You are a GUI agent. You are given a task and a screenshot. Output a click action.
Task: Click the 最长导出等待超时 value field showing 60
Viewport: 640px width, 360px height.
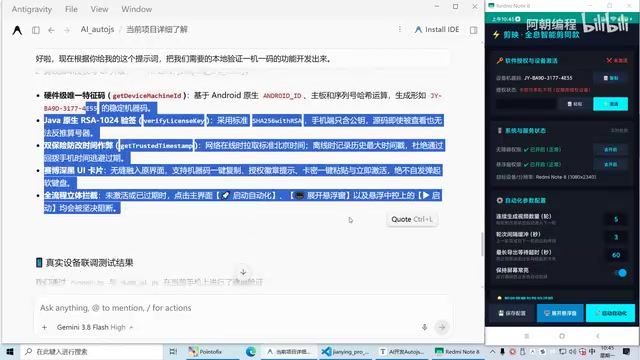tap(616, 255)
